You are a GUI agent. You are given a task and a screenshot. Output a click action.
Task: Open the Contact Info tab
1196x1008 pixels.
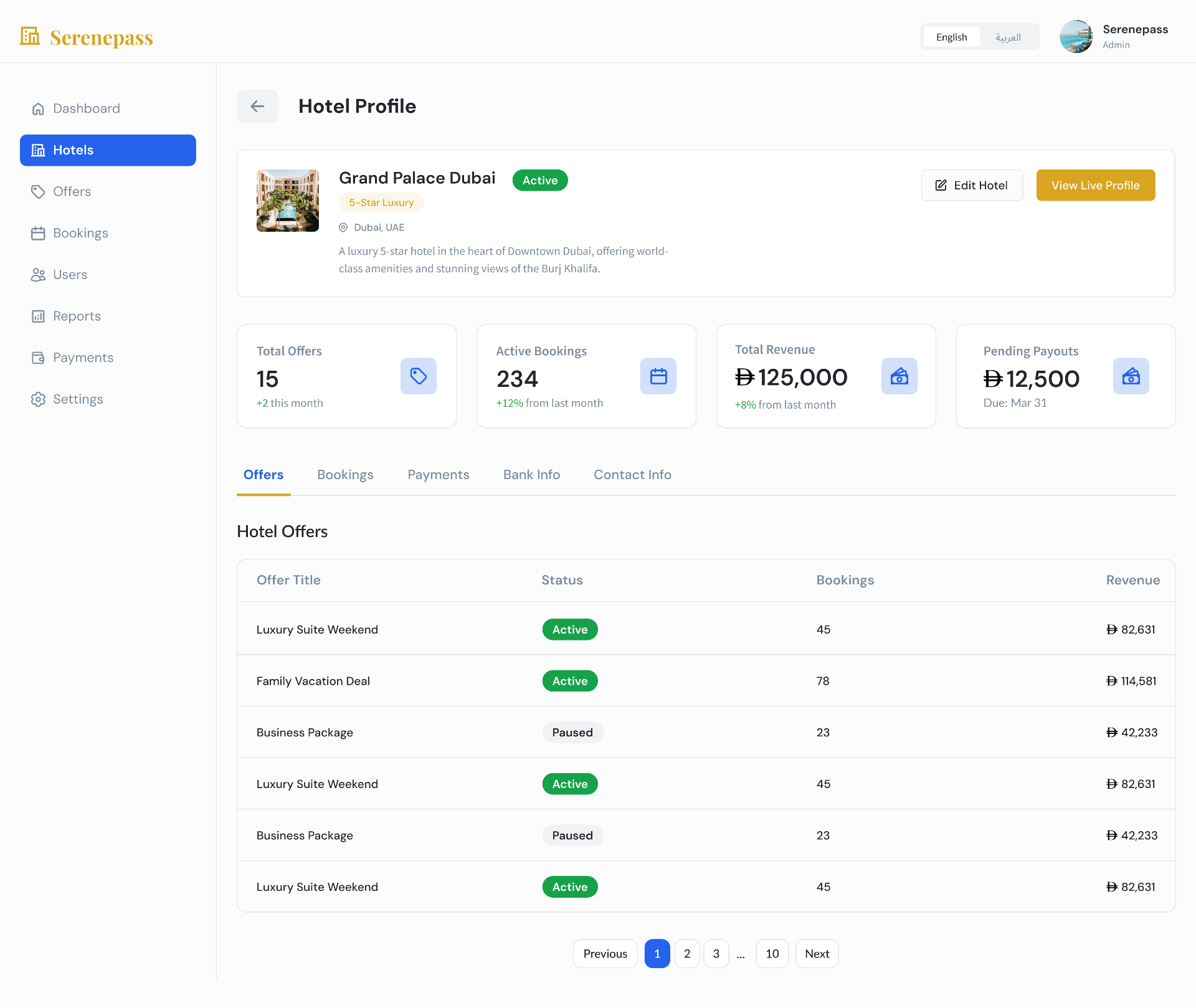(632, 475)
